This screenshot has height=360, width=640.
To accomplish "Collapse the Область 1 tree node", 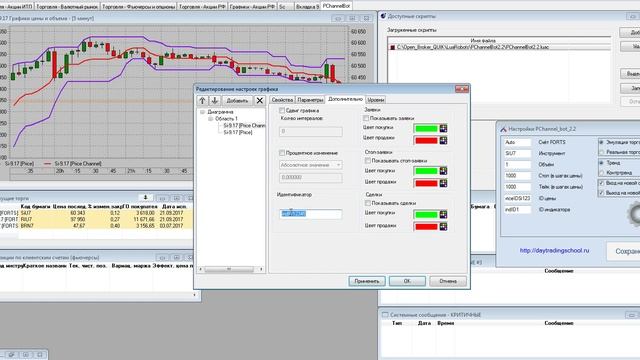I will tap(210, 118).
